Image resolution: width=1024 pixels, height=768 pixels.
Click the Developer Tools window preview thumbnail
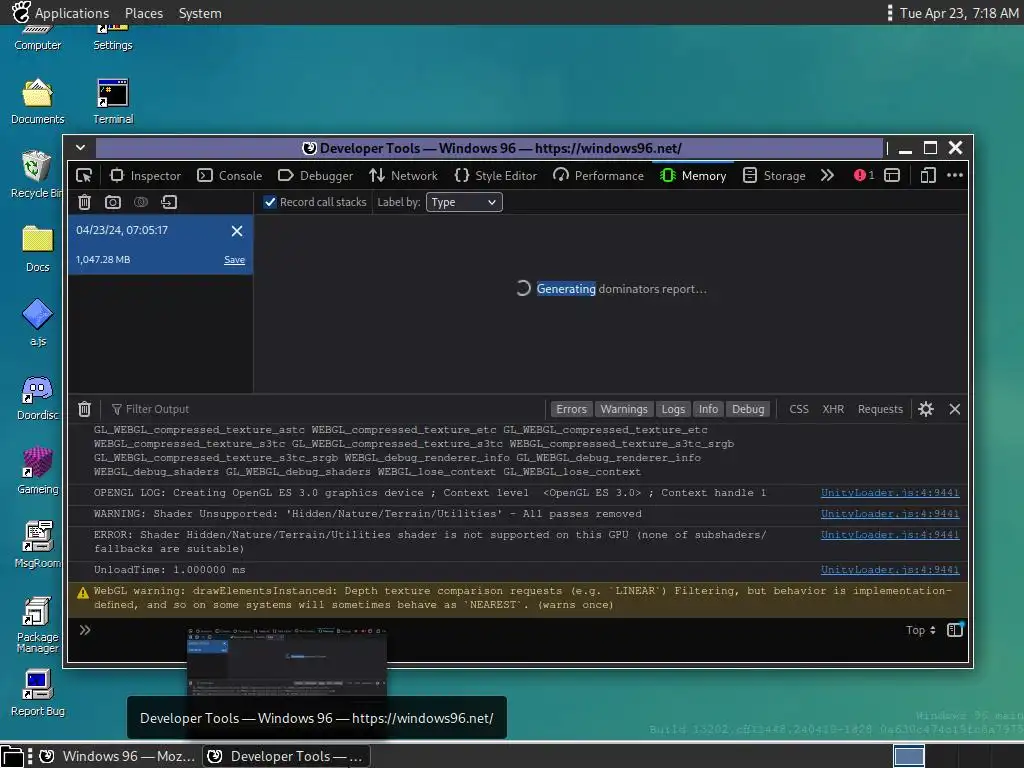tap(287, 661)
